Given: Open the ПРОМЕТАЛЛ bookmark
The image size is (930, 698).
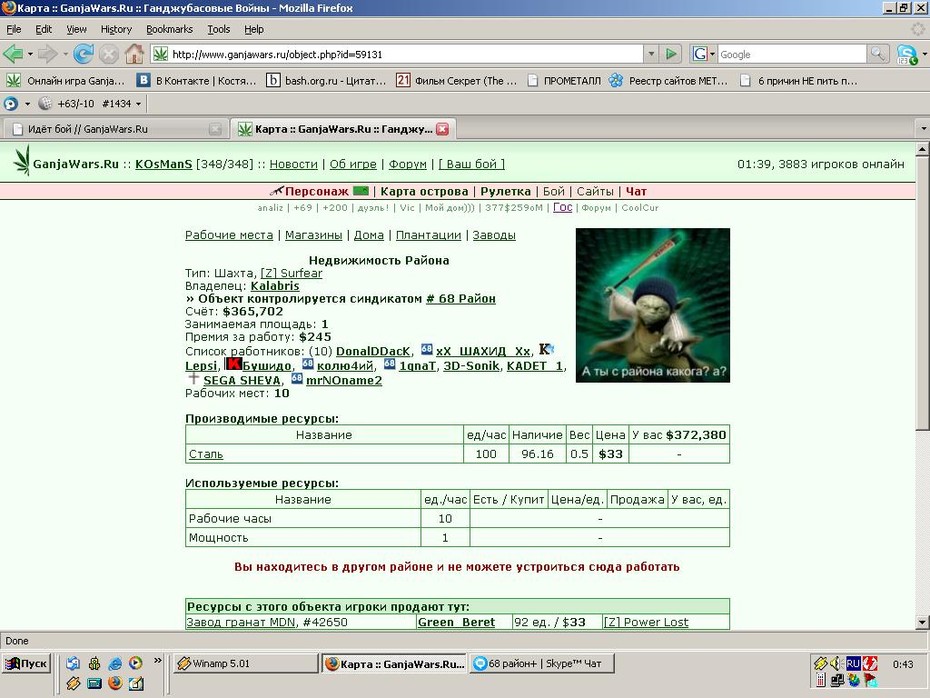Looking at the screenshot, I should pyautogui.click(x=563, y=81).
